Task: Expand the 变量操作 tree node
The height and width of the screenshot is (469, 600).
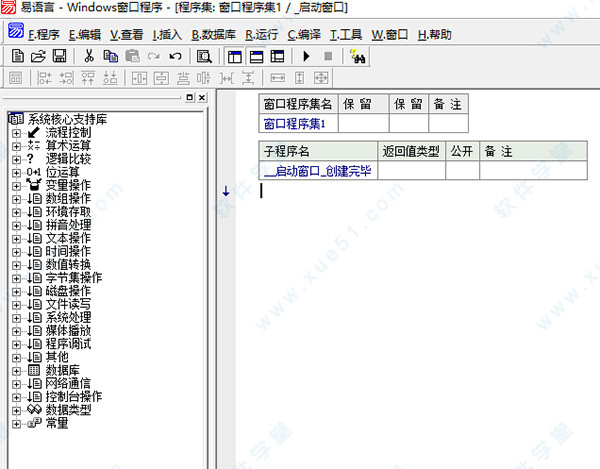Action: (x=16, y=186)
